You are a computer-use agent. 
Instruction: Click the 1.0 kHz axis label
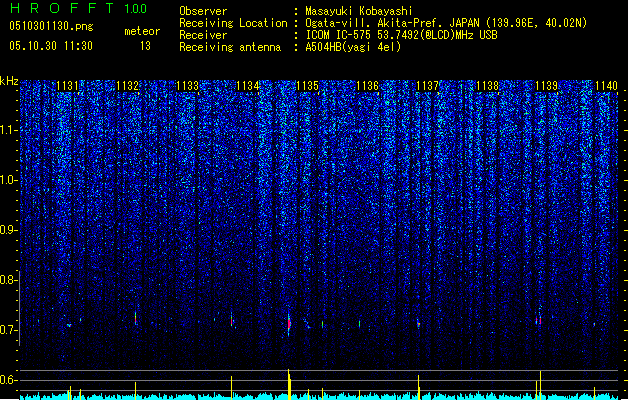click(x=8, y=181)
